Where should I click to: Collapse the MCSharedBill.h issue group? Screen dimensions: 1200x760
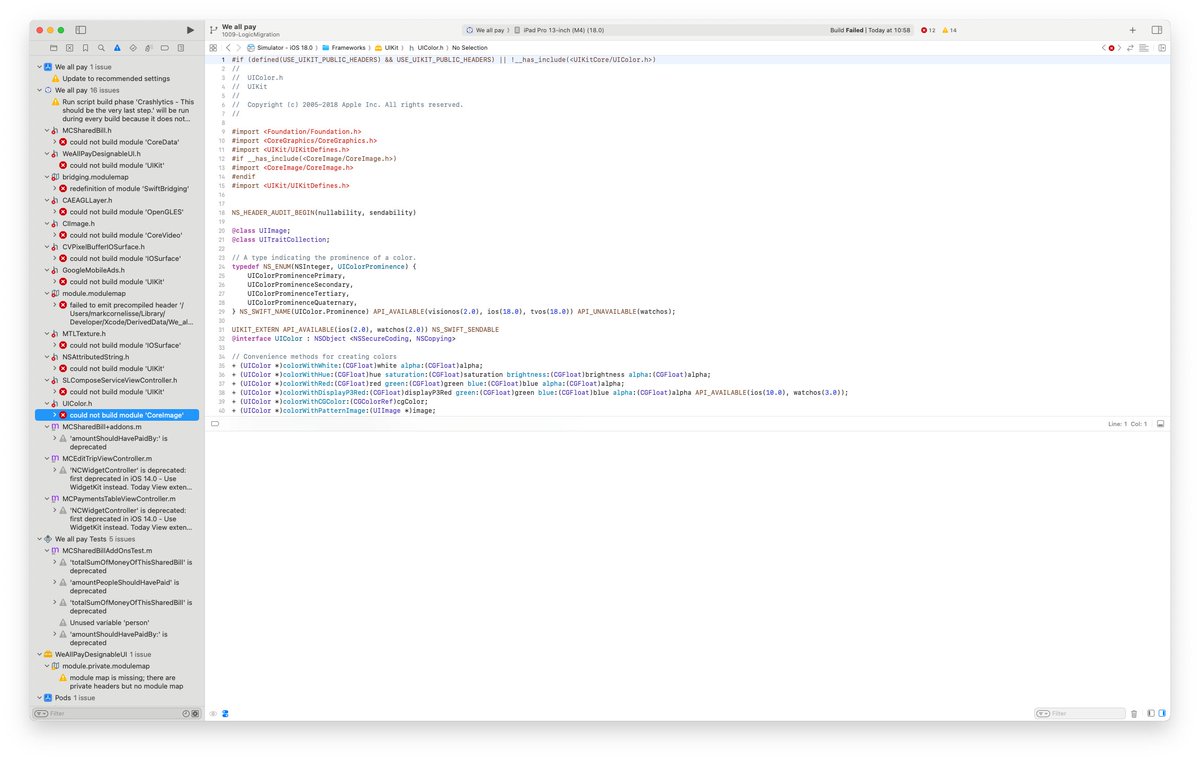47,130
